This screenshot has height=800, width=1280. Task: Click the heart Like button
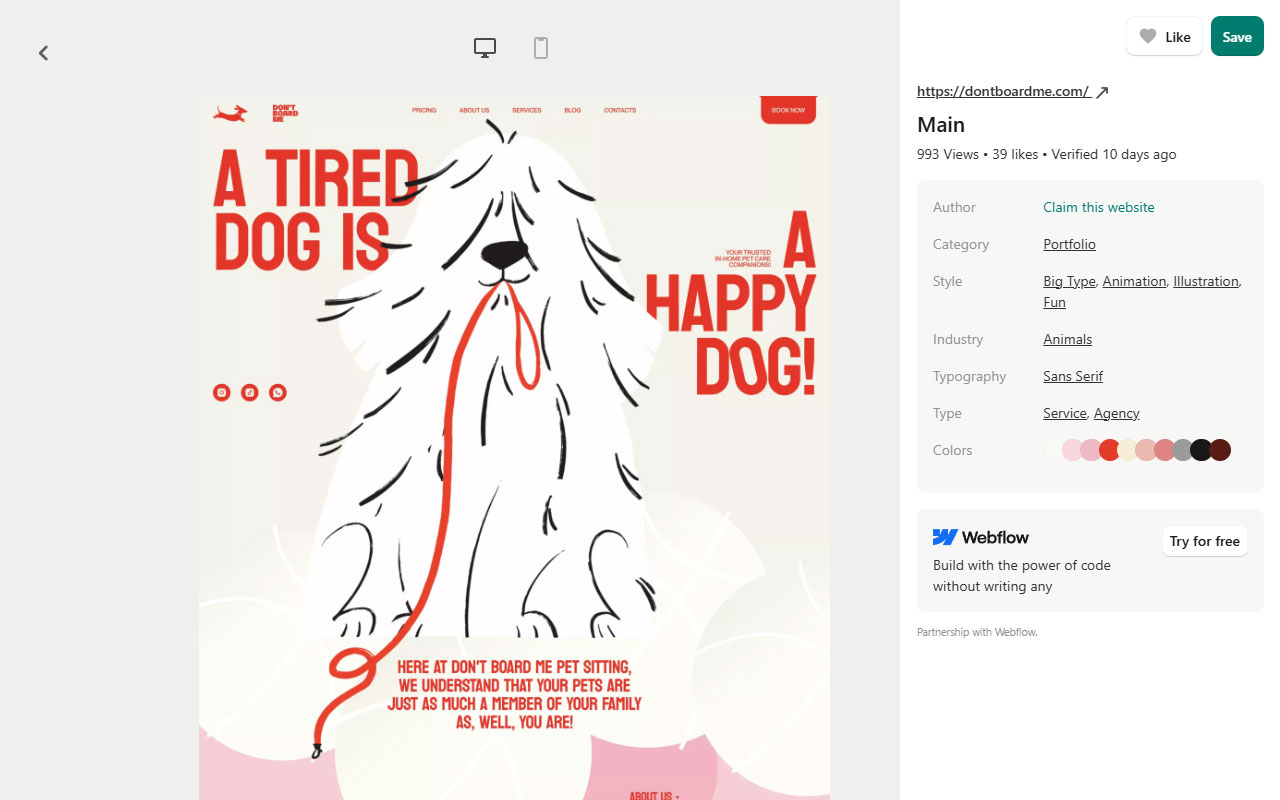(1164, 37)
